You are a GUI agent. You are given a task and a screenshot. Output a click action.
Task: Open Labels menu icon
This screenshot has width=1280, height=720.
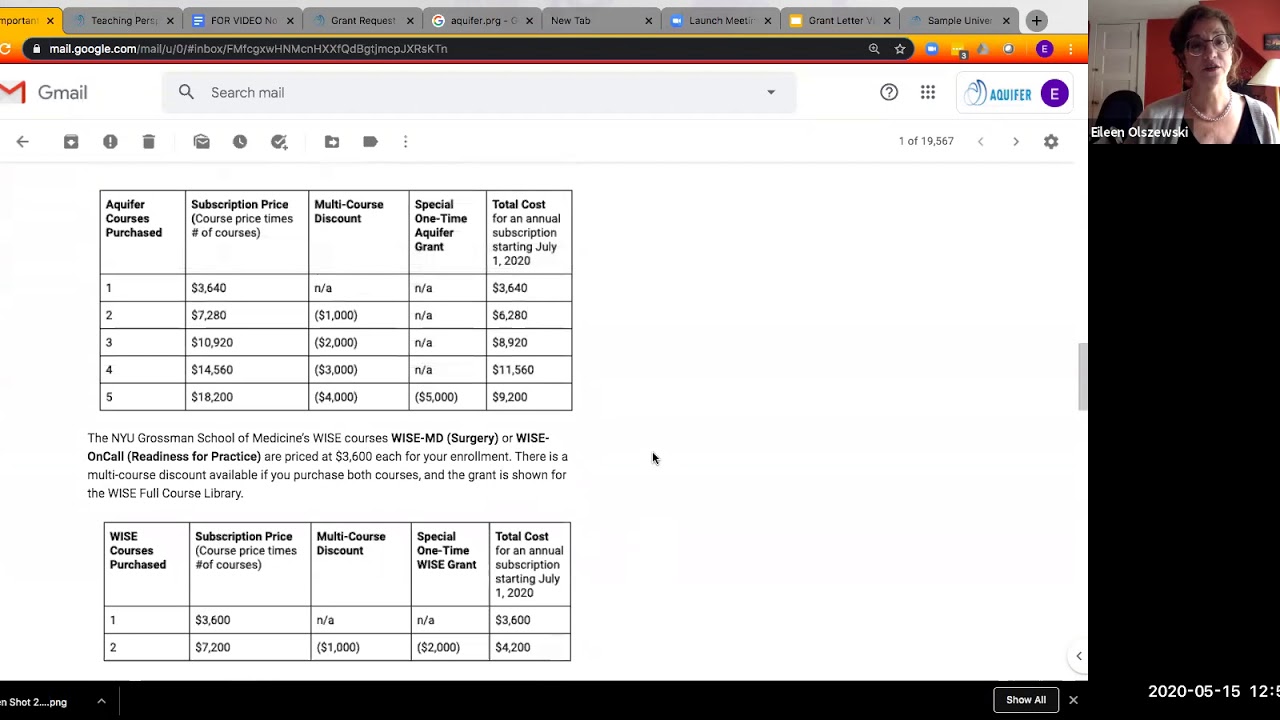(370, 142)
